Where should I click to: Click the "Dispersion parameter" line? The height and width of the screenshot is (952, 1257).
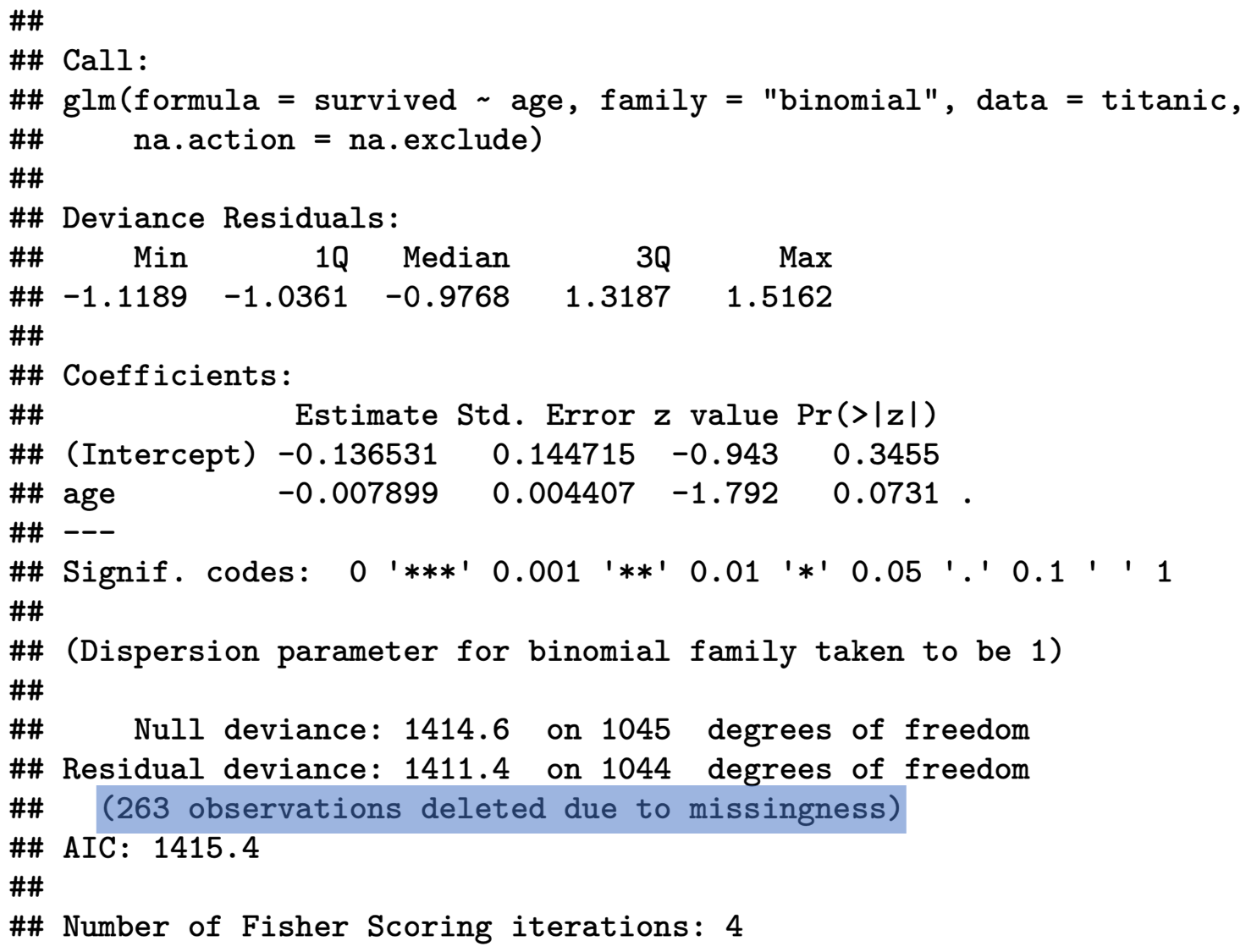(x=562, y=651)
